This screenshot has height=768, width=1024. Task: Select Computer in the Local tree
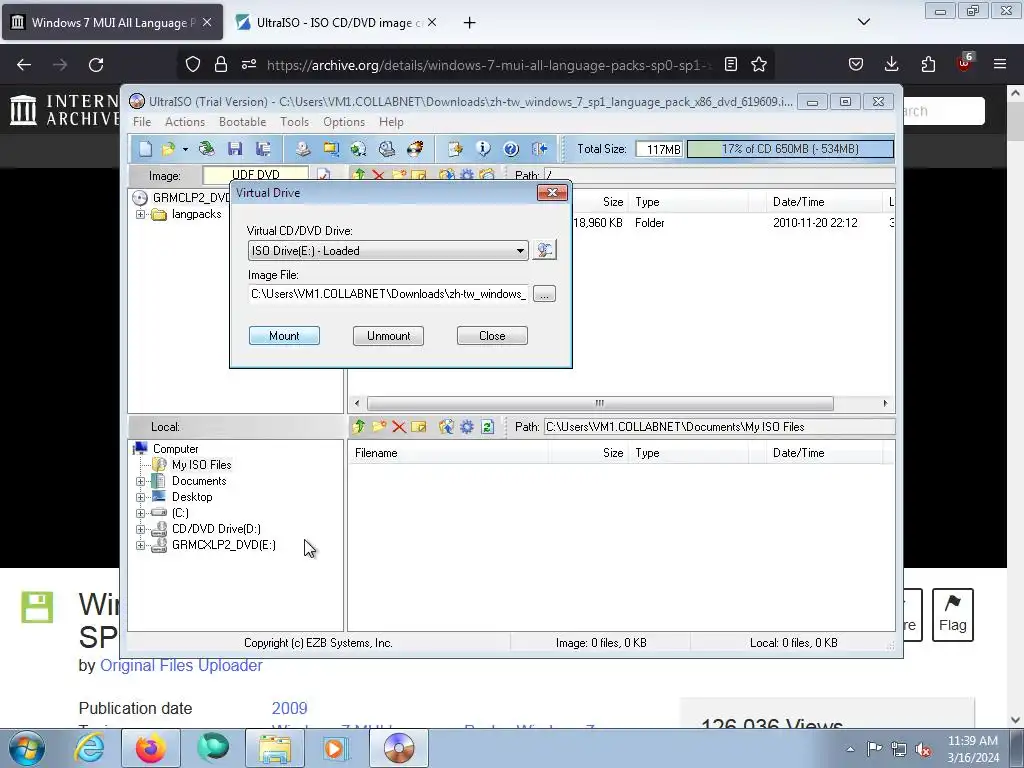pyautogui.click(x=176, y=449)
